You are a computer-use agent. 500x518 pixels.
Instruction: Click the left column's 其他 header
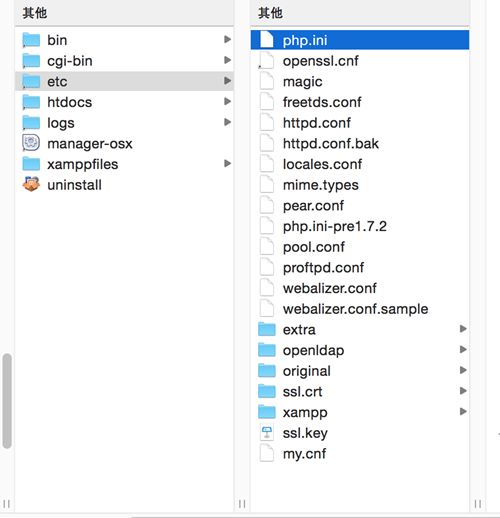click(x=35, y=13)
